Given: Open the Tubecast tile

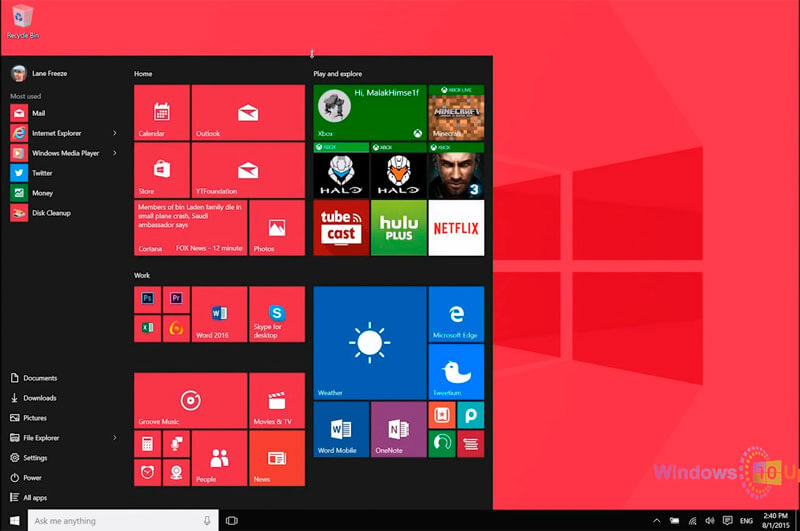Looking at the screenshot, I should click(341, 227).
